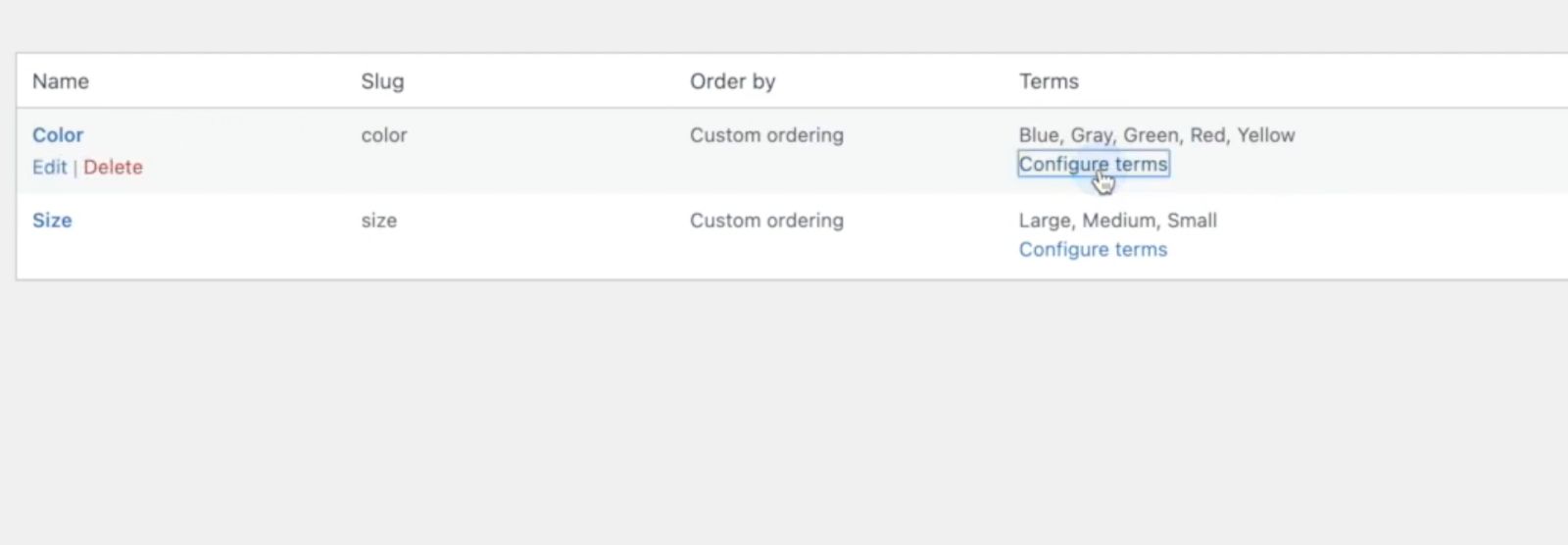This screenshot has height=545, width=1568.
Task: Click the Slug column header
Action: 382,81
